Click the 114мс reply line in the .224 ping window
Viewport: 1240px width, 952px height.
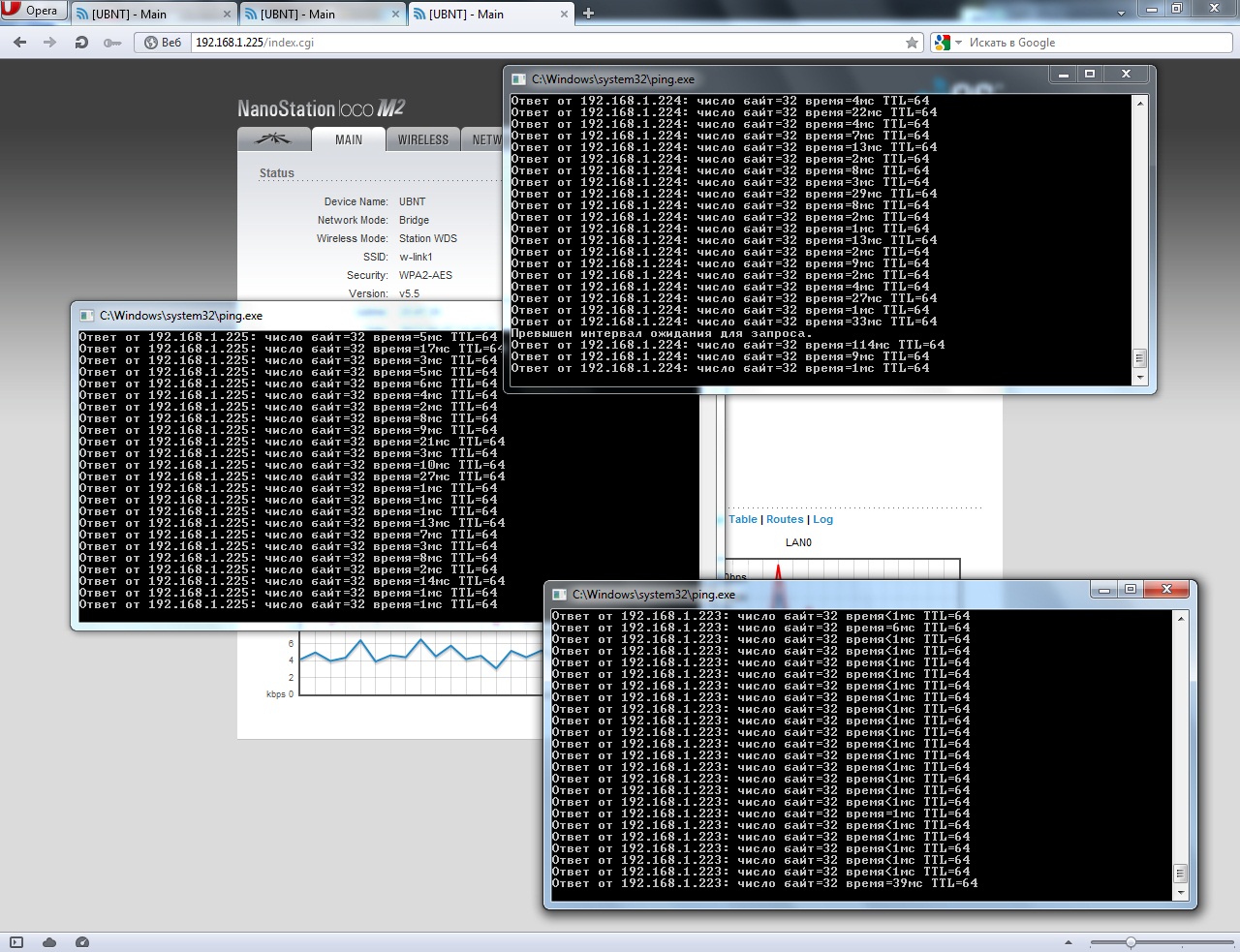[x=728, y=345]
